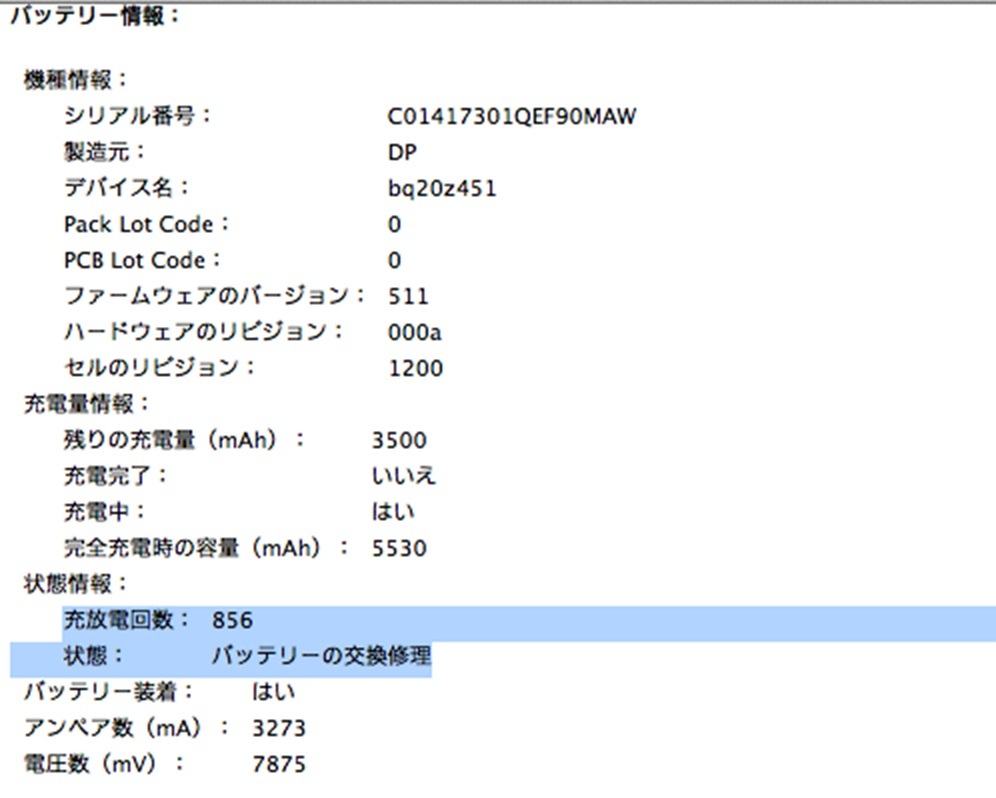
Task: Select the バッテリー情報 heading text
Action: [x=95, y=15]
